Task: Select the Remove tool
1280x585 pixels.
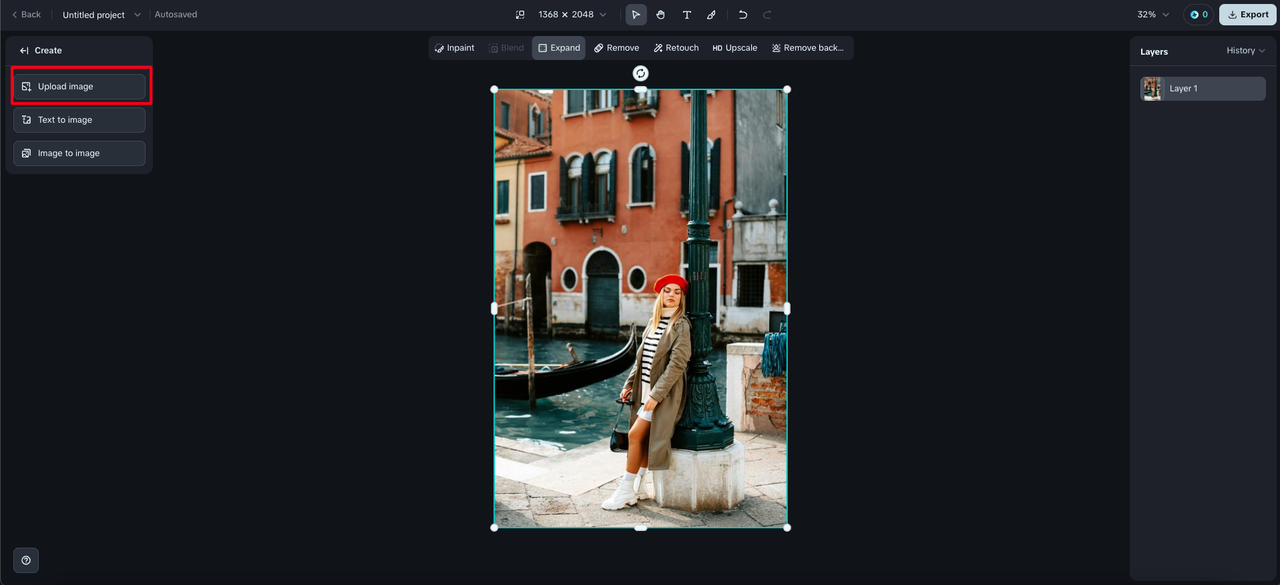Action: tap(616, 48)
